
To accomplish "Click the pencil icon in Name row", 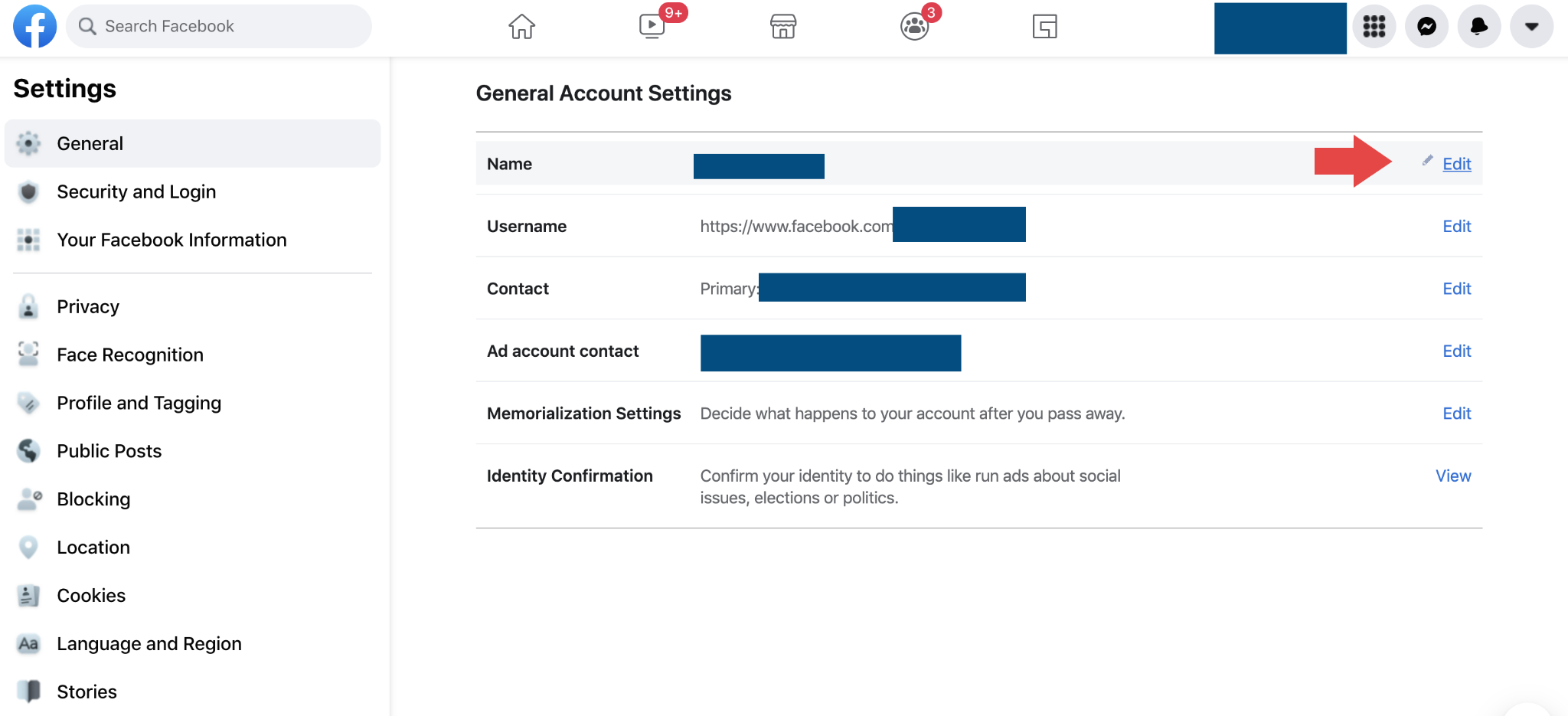I will pyautogui.click(x=1427, y=160).
